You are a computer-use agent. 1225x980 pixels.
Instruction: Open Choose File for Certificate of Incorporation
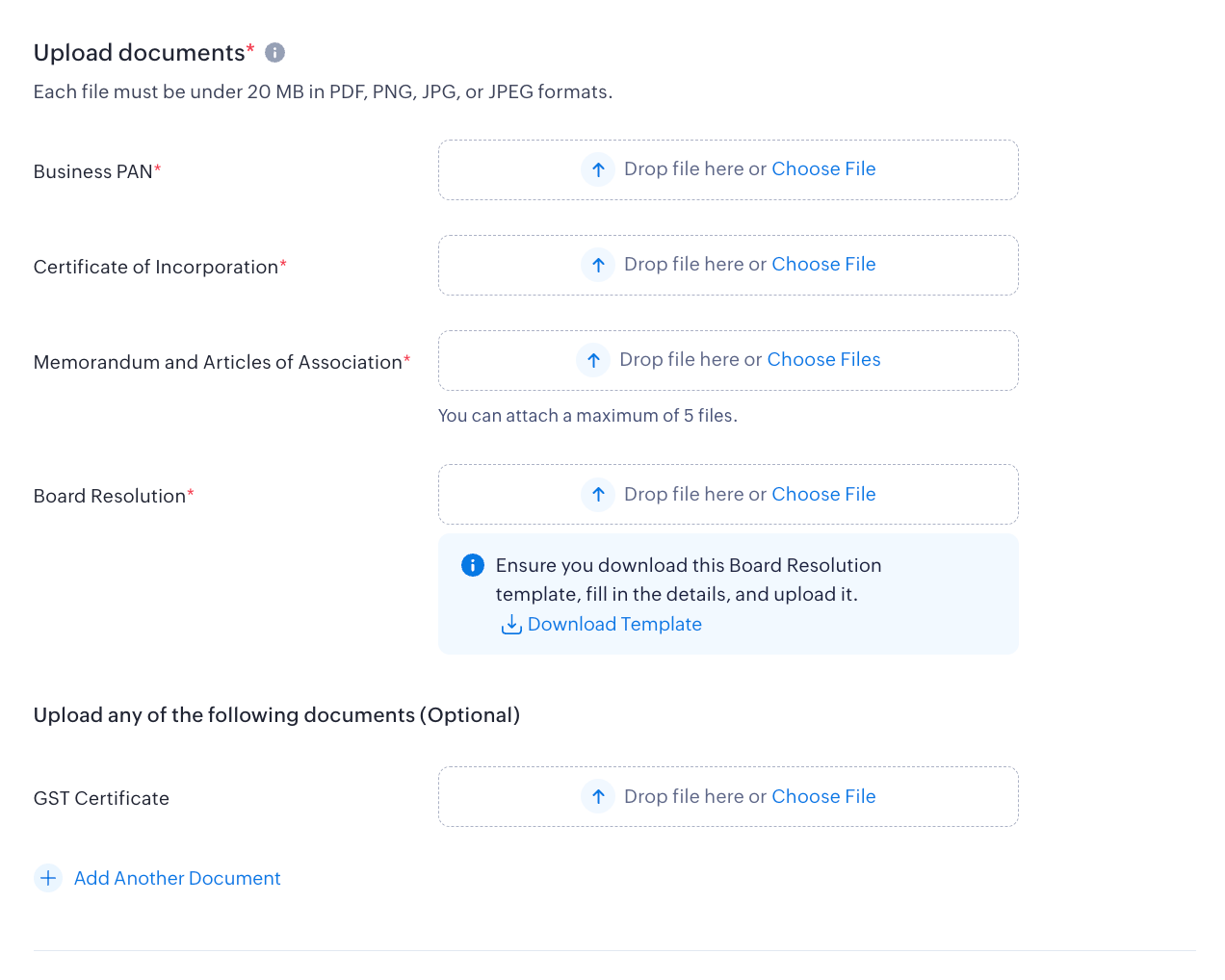point(823,265)
